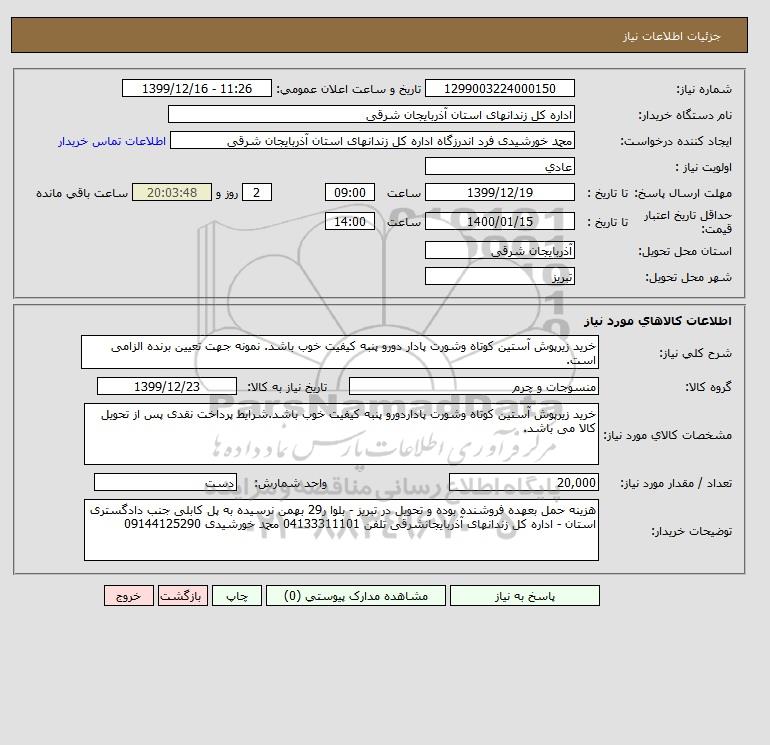Click the price validity date 1400/01/15
770x745 pixels.
pos(499,221)
